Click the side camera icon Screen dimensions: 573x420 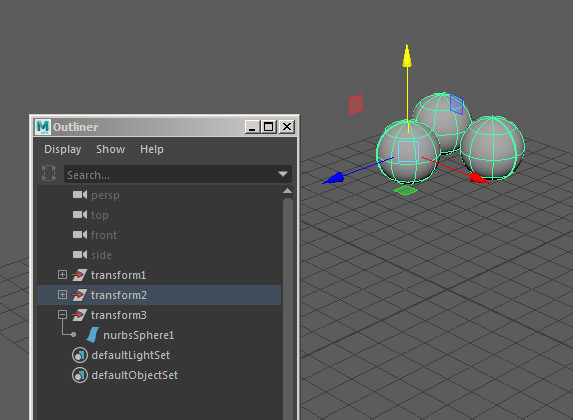pos(80,254)
